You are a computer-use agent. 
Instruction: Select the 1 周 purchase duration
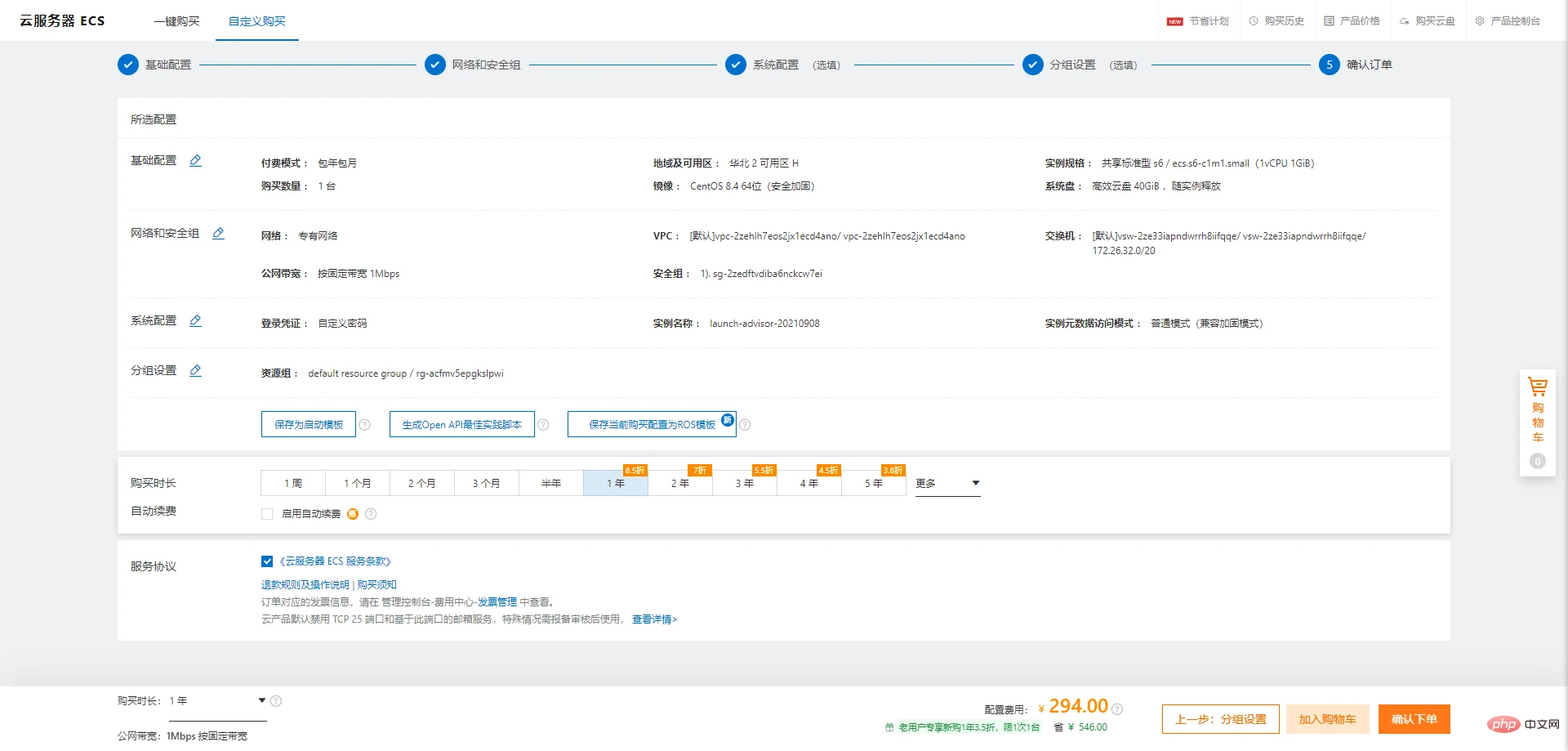(x=293, y=483)
